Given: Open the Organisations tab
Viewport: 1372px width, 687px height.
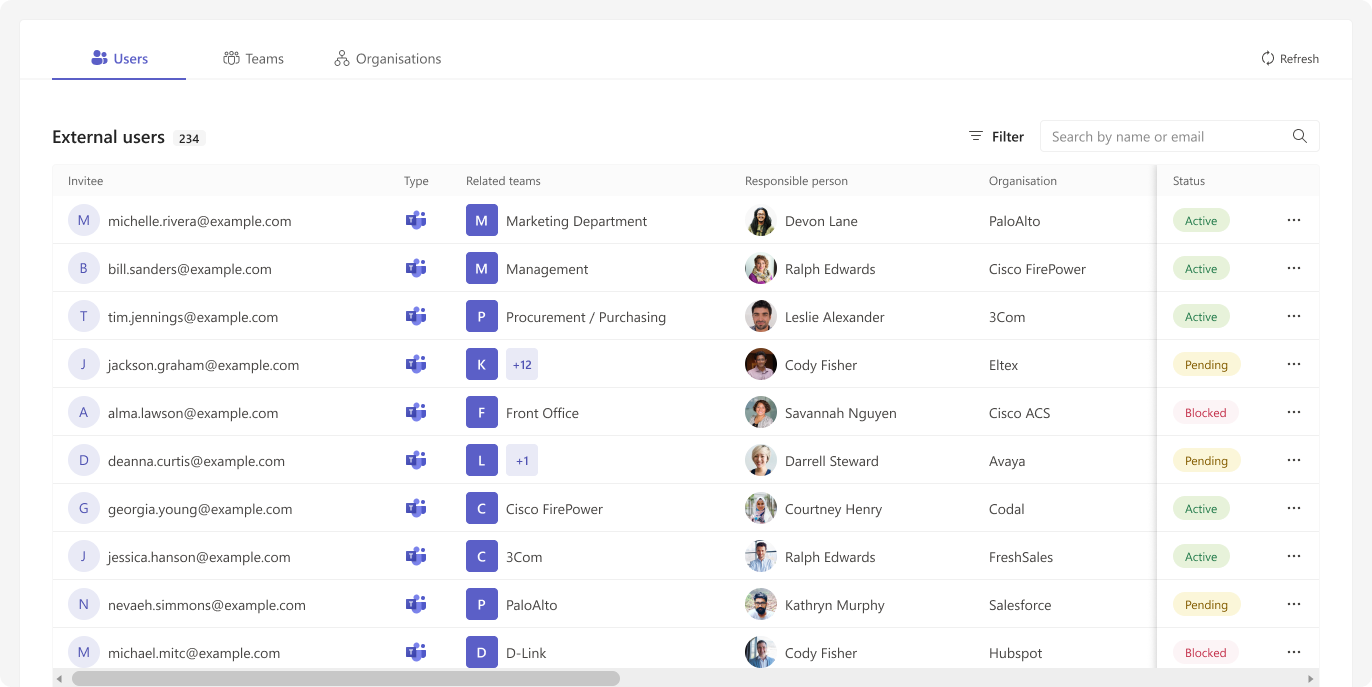Looking at the screenshot, I should tap(388, 59).
